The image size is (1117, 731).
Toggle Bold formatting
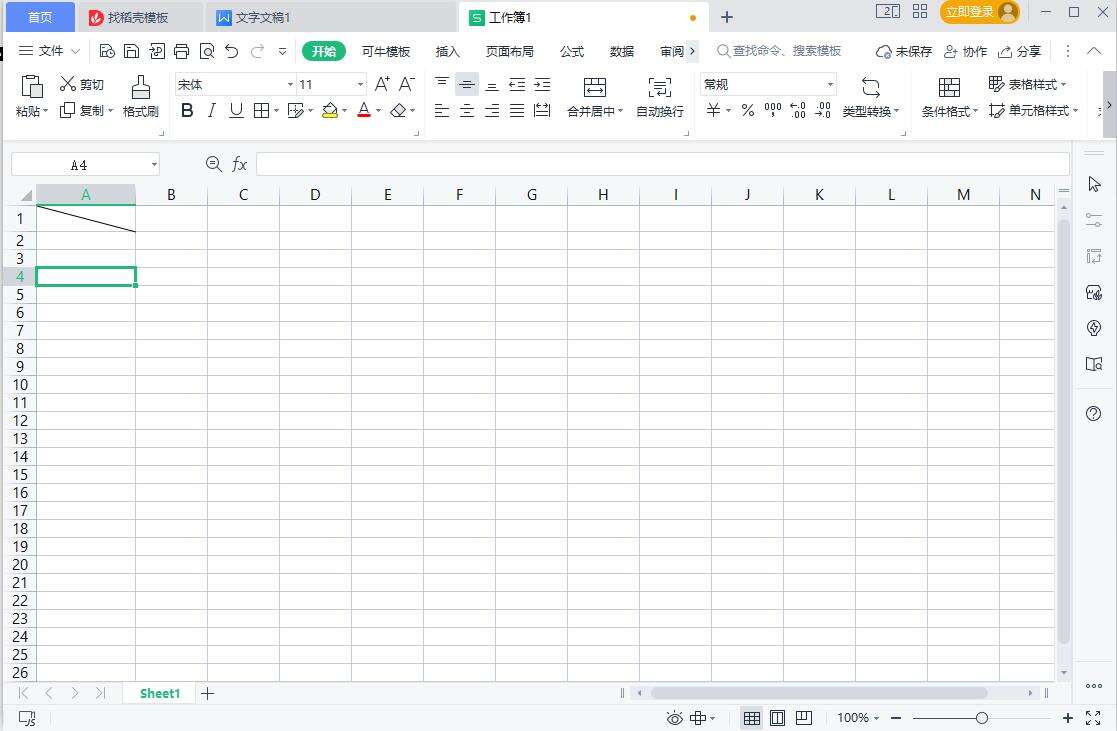(x=187, y=110)
